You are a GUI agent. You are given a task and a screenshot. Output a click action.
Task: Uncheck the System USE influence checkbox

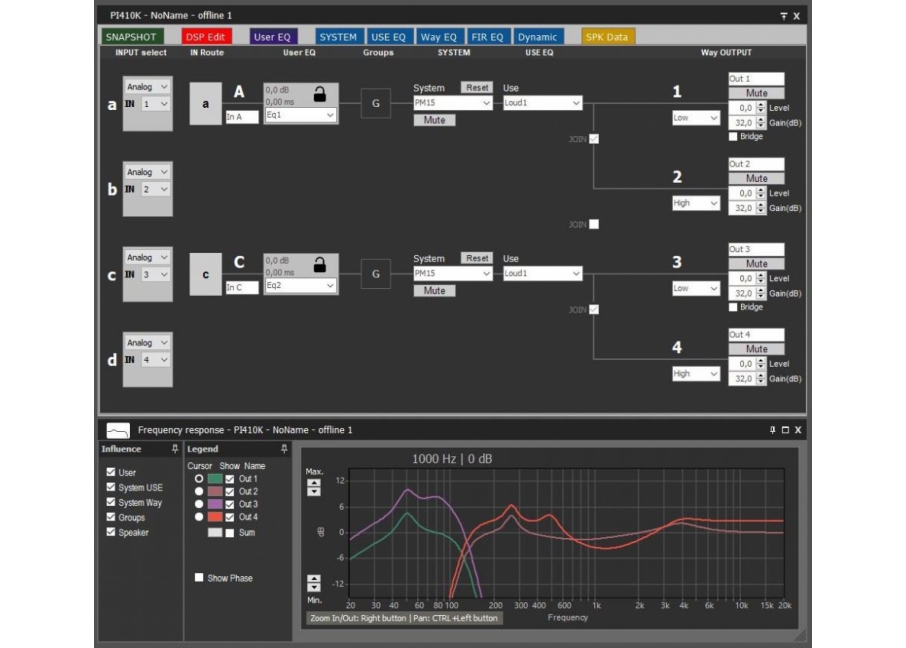(x=111, y=488)
